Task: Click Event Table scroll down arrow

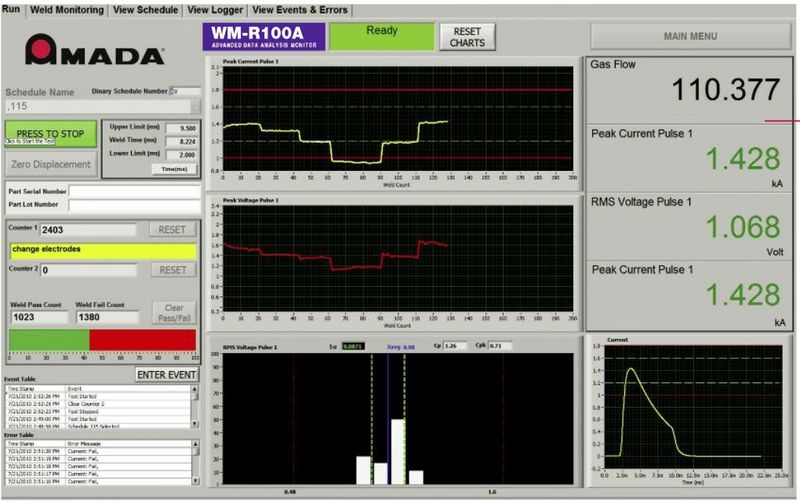Action: point(194,424)
